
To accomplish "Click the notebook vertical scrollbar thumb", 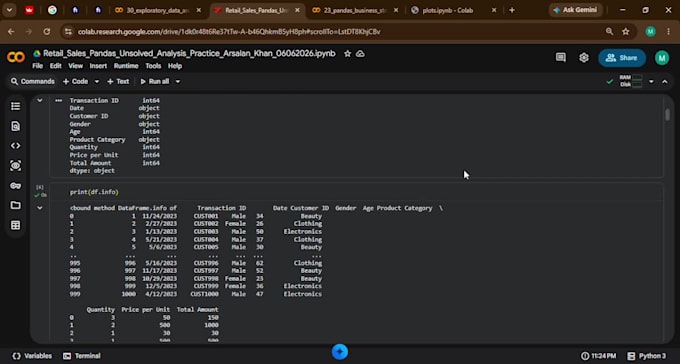I will pos(667,115).
